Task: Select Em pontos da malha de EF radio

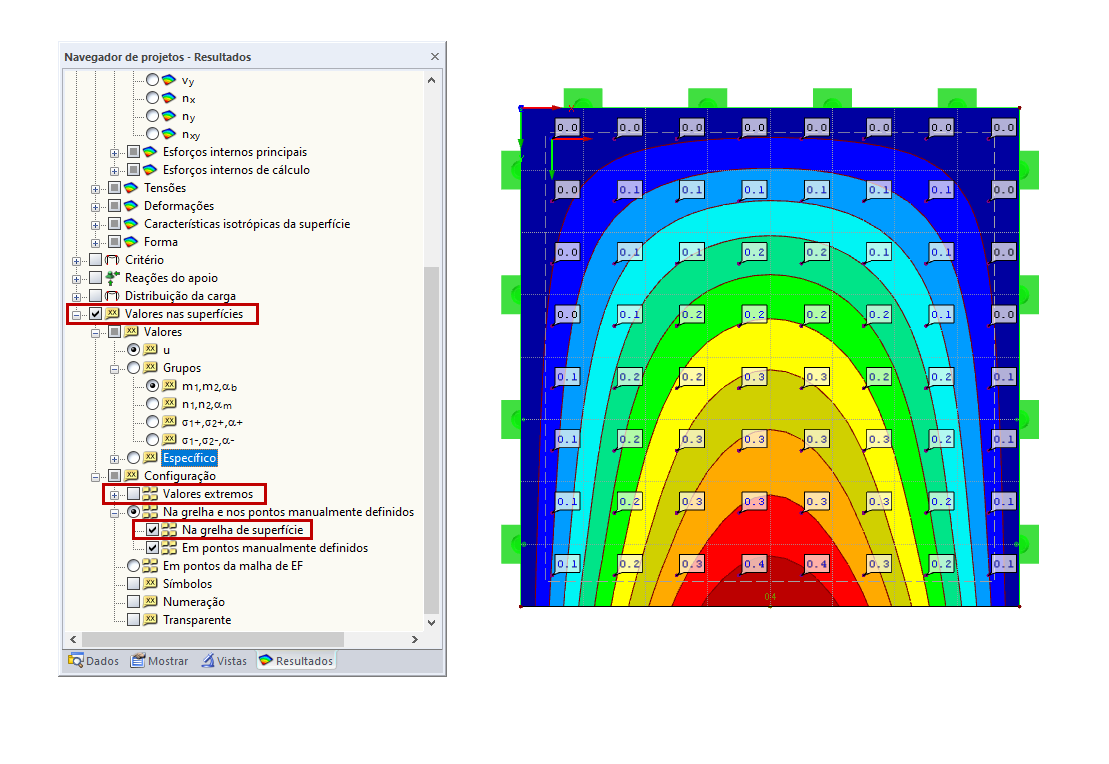Action: tap(134, 566)
